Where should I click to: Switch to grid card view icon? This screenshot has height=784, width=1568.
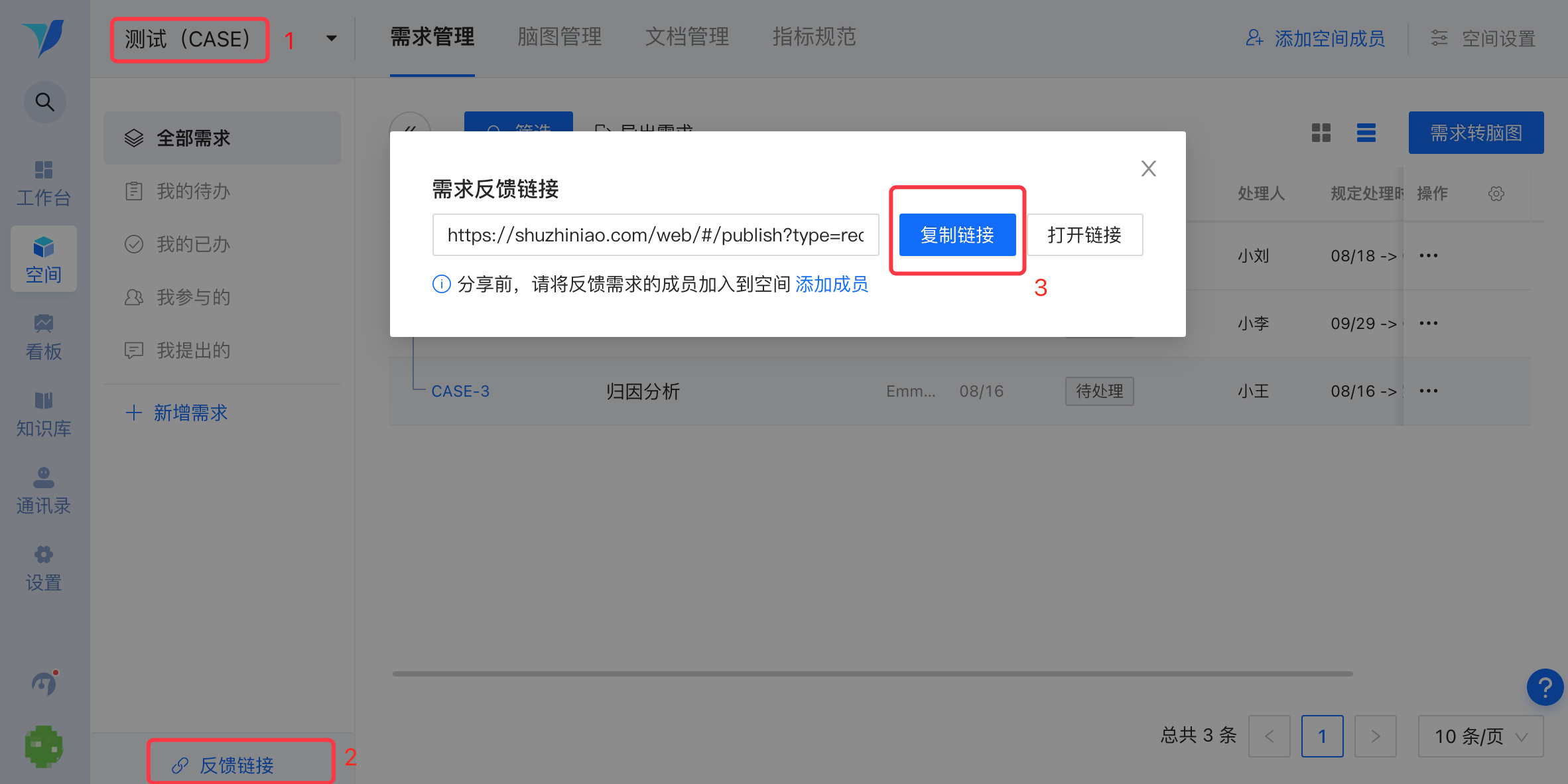(x=1321, y=133)
